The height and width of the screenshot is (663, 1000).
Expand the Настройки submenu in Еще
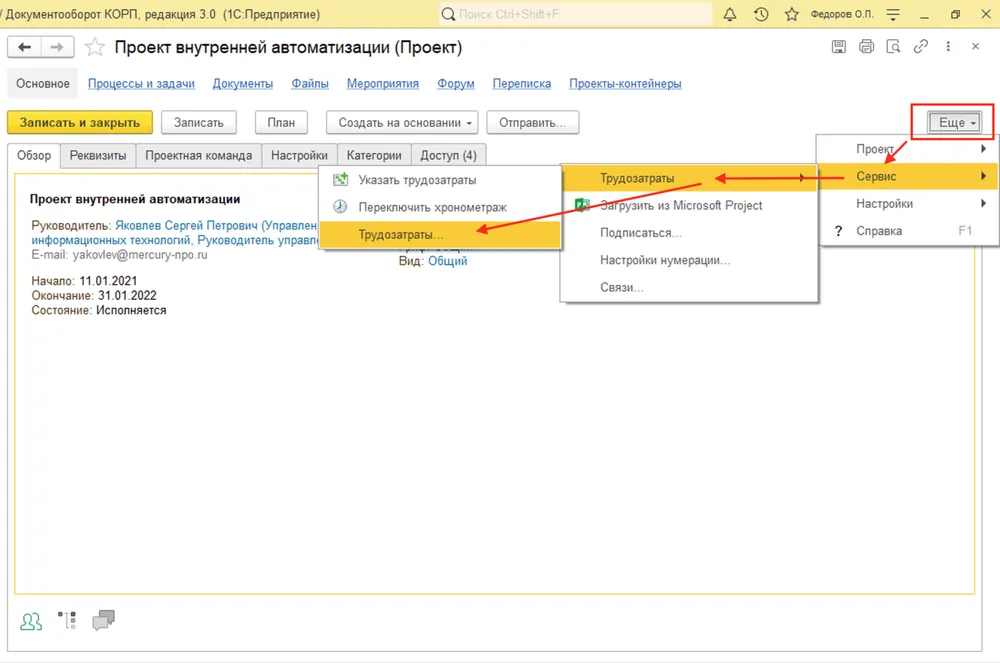coord(908,204)
